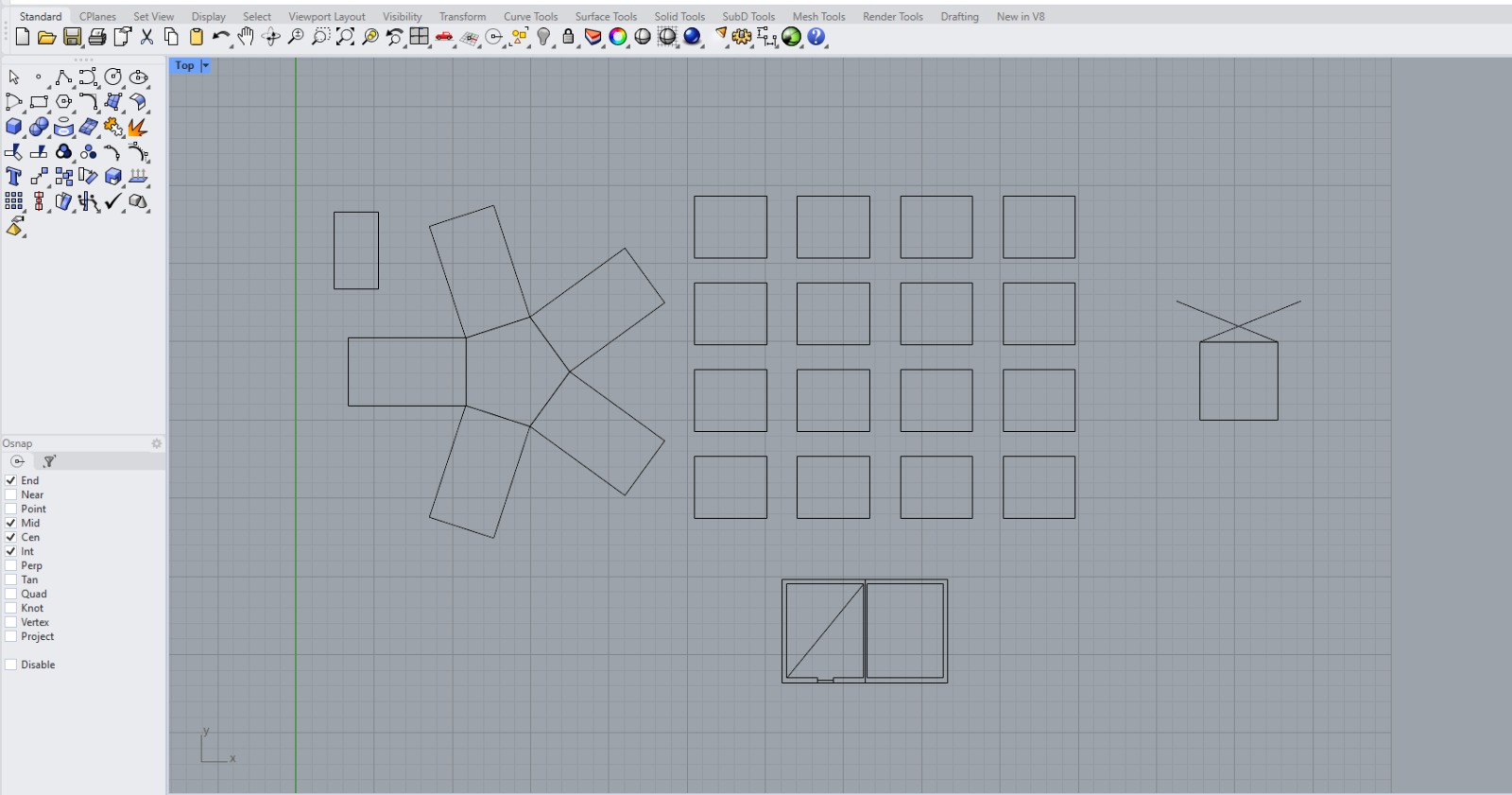The width and height of the screenshot is (1512, 795).
Task: Choose the Box solid tool
Action: (x=13, y=127)
